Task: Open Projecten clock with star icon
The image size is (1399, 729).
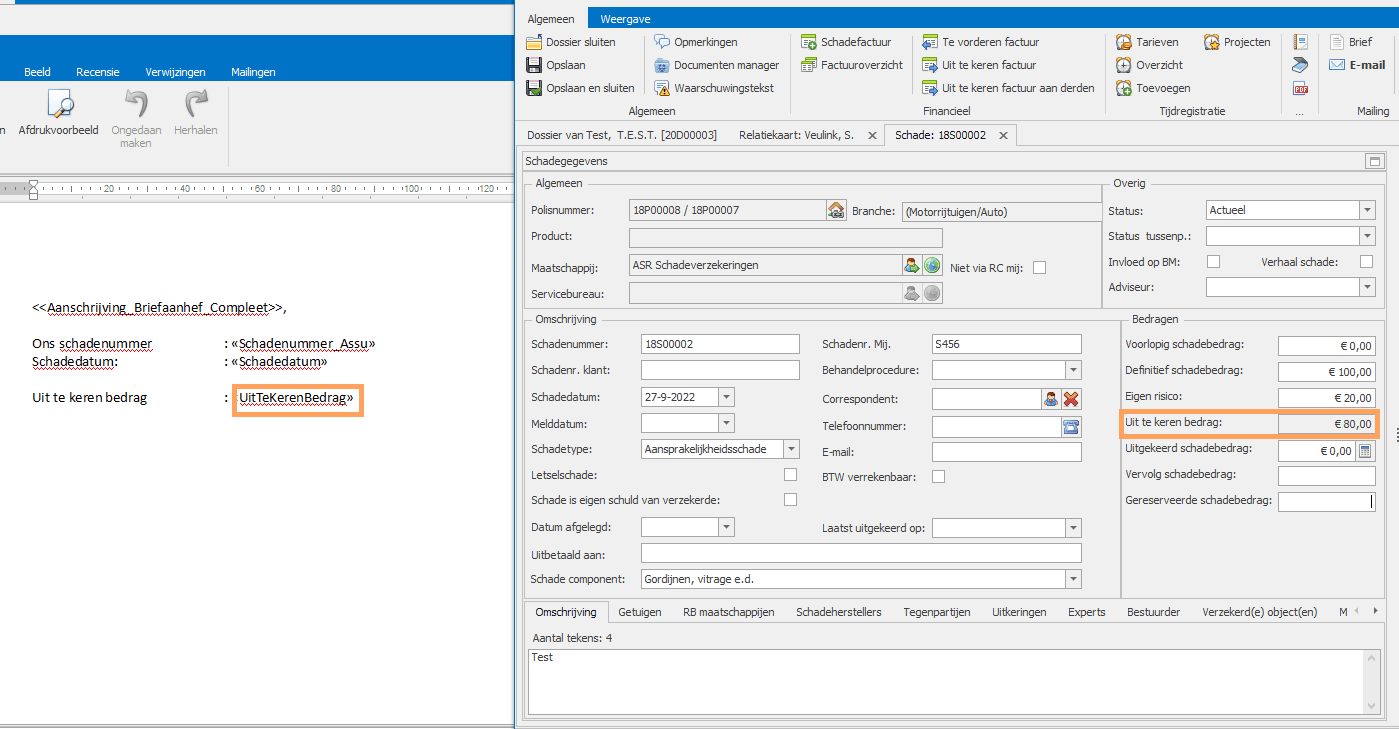Action: pyautogui.click(x=1212, y=42)
